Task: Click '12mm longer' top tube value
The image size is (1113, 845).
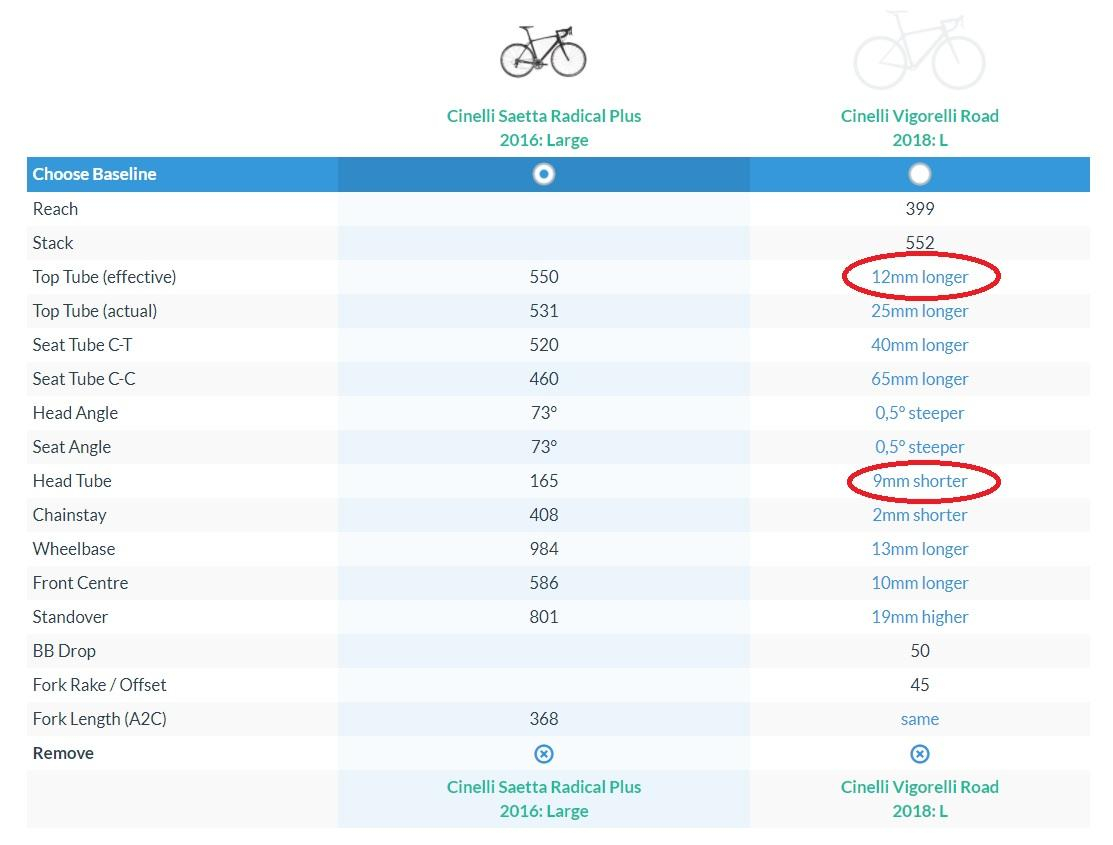Action: click(919, 277)
